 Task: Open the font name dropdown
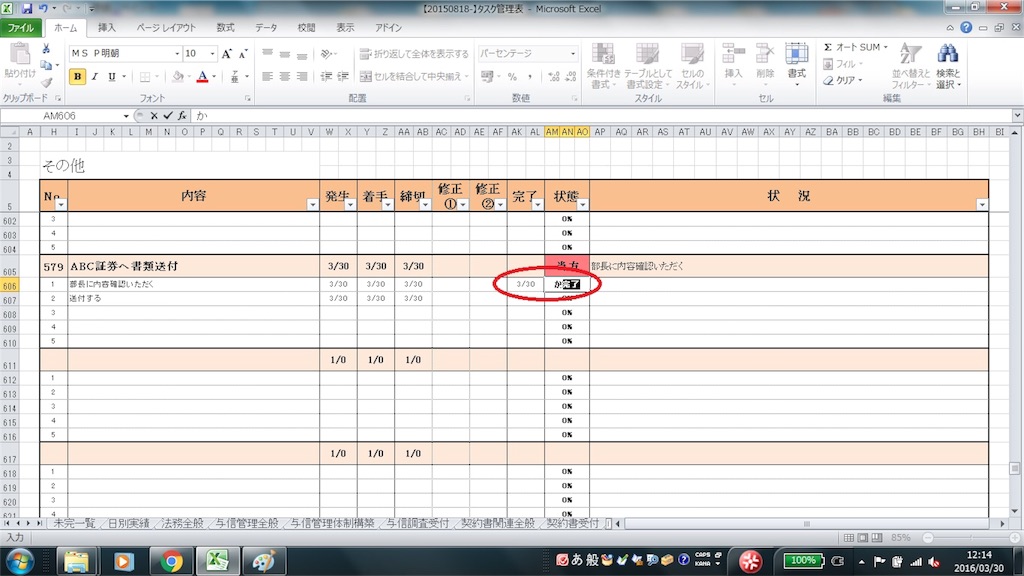tap(177, 54)
